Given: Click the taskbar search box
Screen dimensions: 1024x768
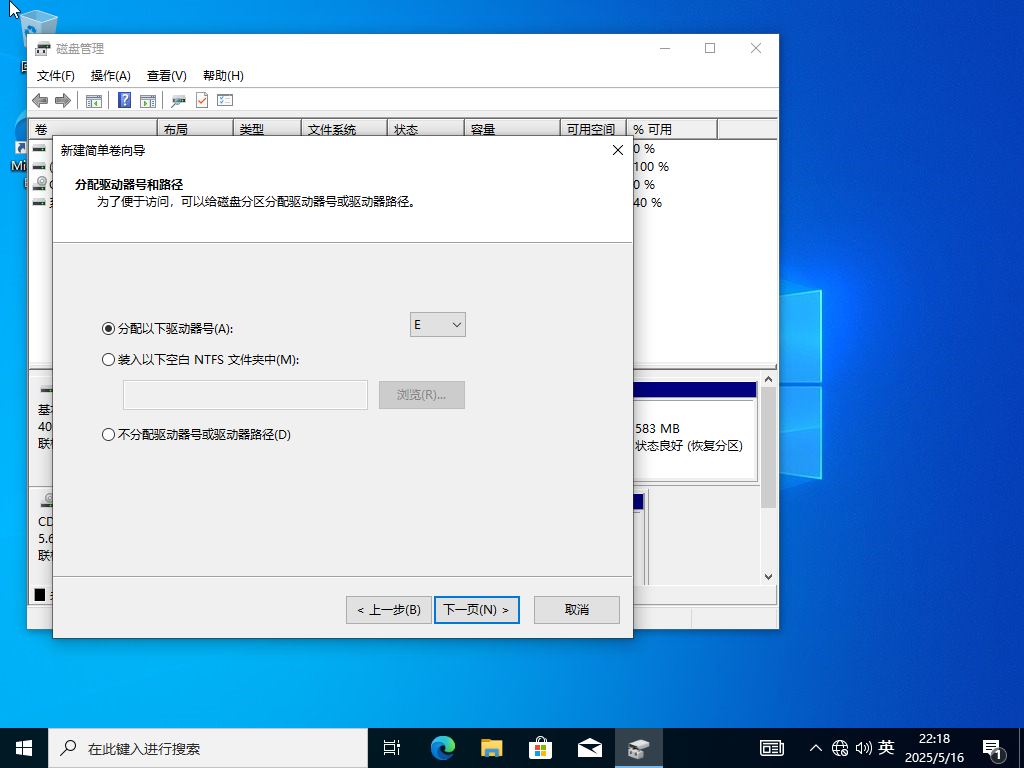Looking at the screenshot, I should click(209, 748).
